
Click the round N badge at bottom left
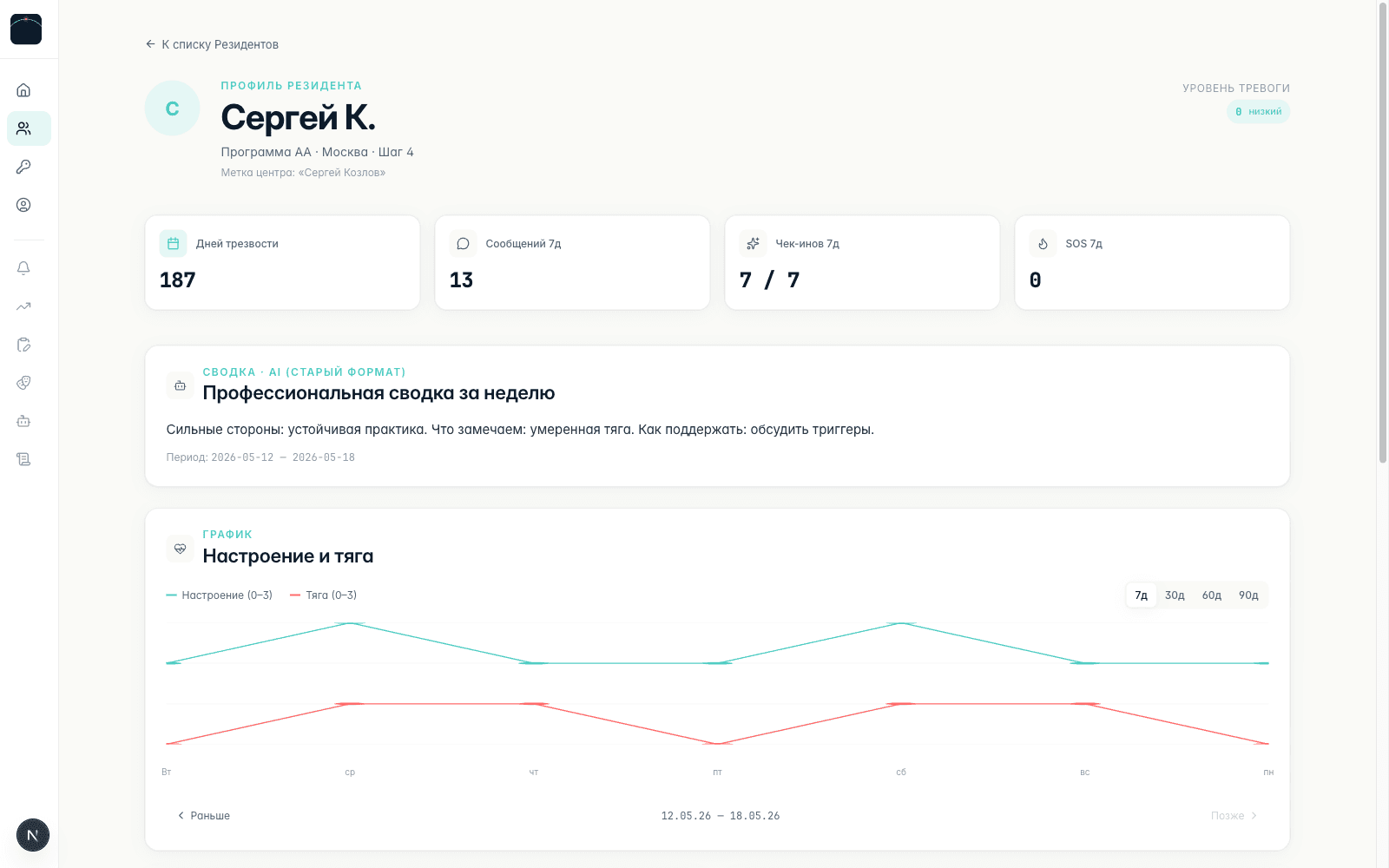point(33,835)
